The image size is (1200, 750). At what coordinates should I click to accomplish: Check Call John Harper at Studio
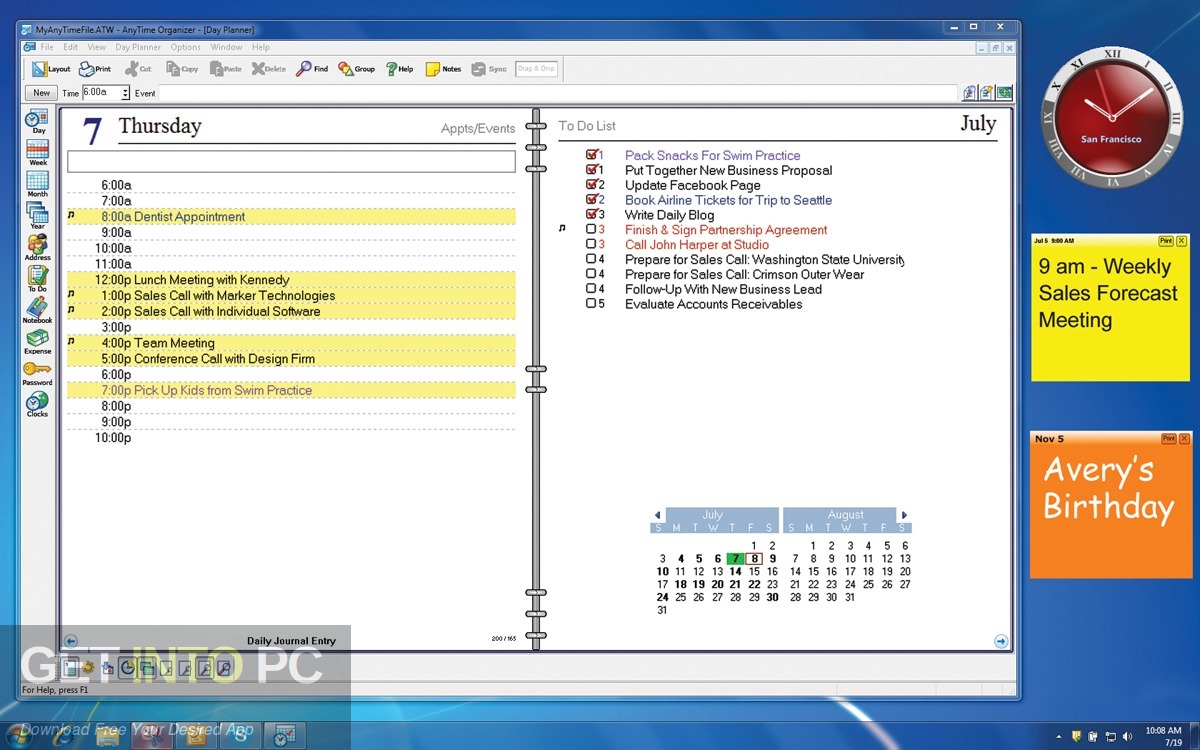point(591,244)
